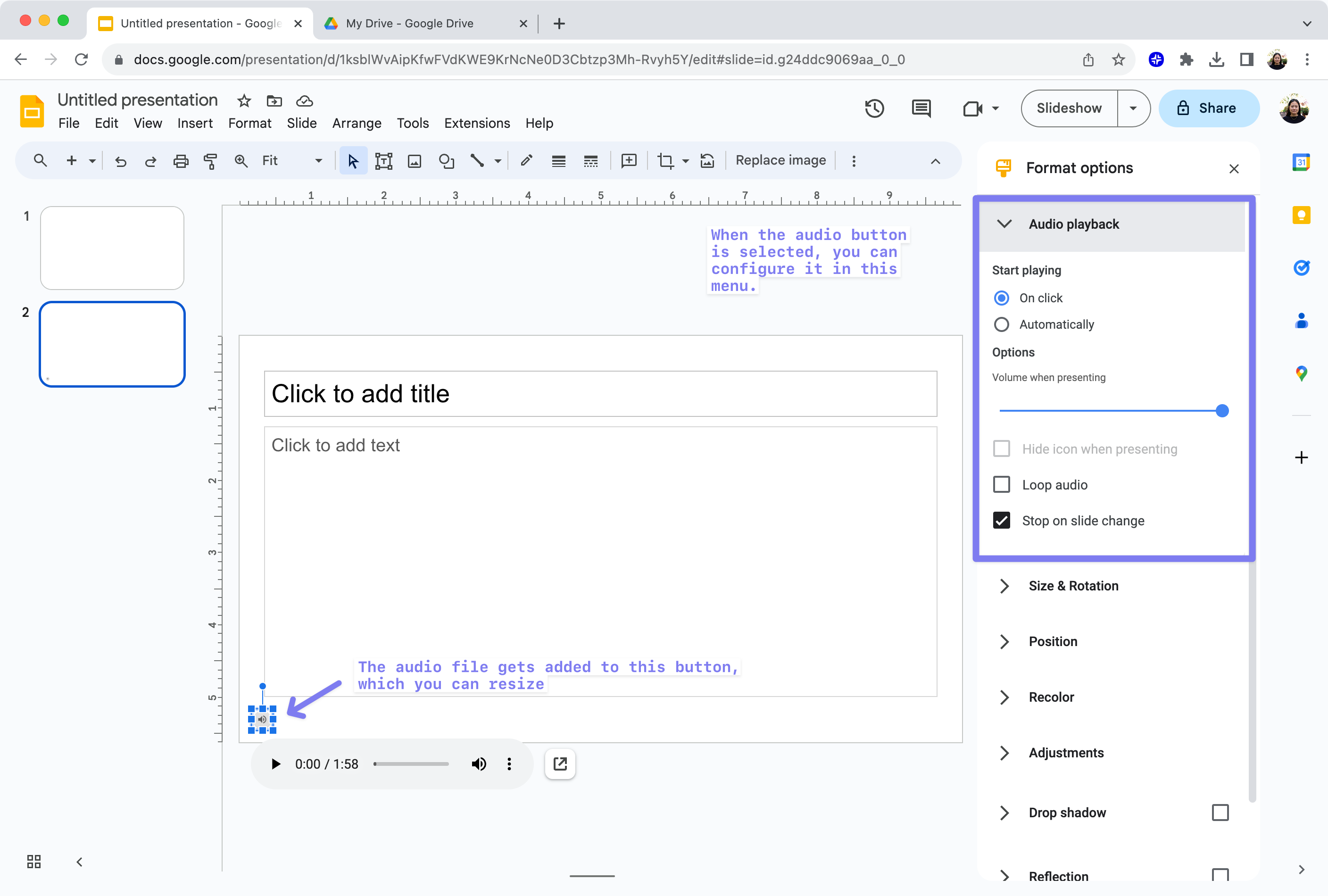
Task: Open the comment history icon
Action: [921, 108]
